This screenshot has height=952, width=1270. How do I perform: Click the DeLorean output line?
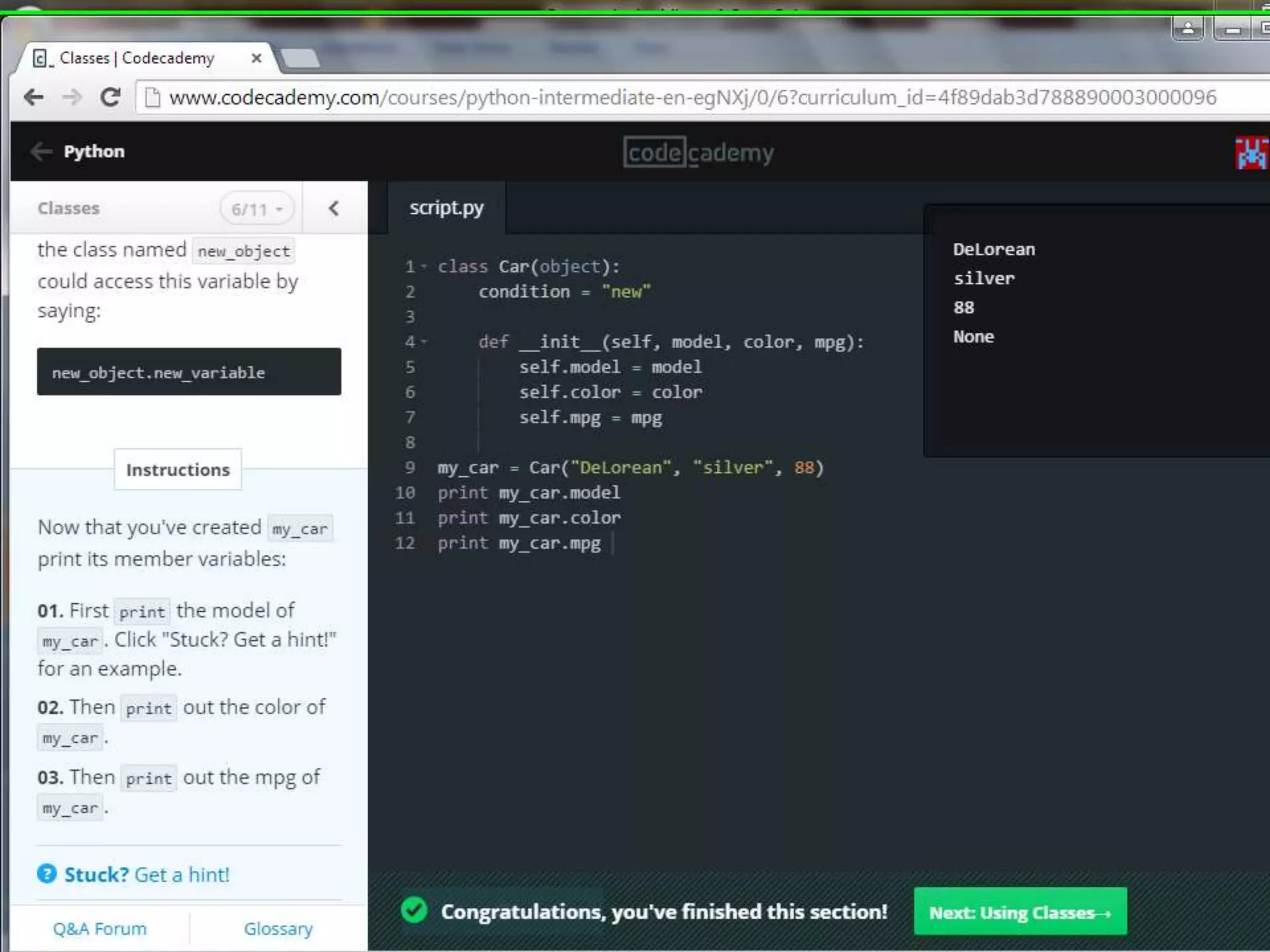tap(994, 250)
